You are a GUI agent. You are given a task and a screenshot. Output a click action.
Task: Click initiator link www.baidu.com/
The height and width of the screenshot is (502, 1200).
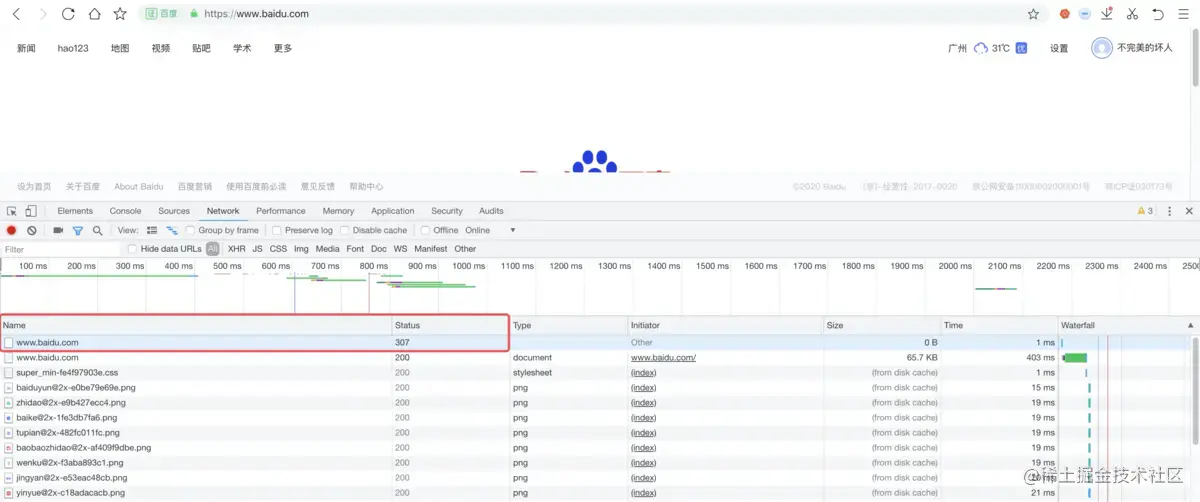coord(663,357)
